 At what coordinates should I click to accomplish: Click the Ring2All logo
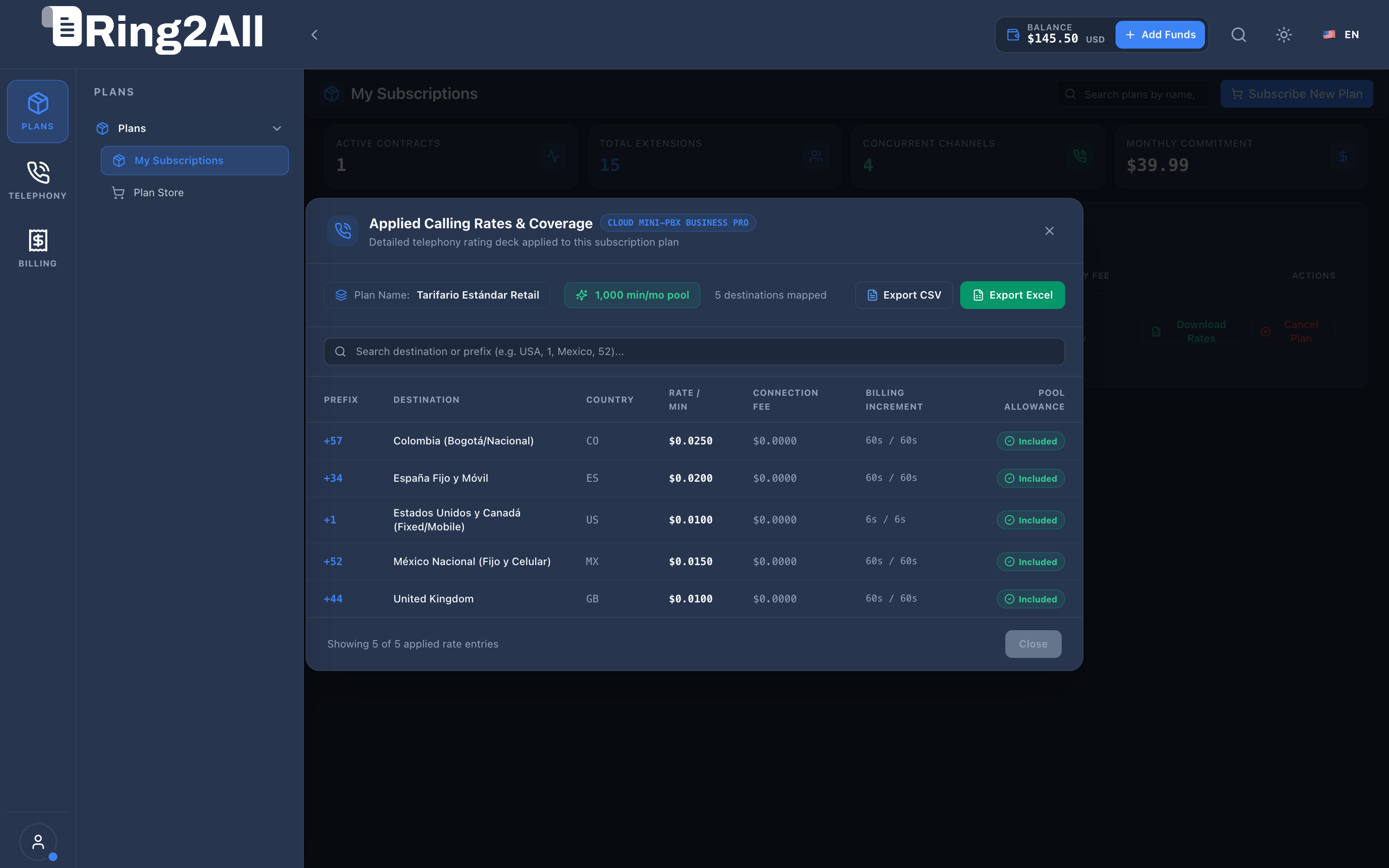153,30
